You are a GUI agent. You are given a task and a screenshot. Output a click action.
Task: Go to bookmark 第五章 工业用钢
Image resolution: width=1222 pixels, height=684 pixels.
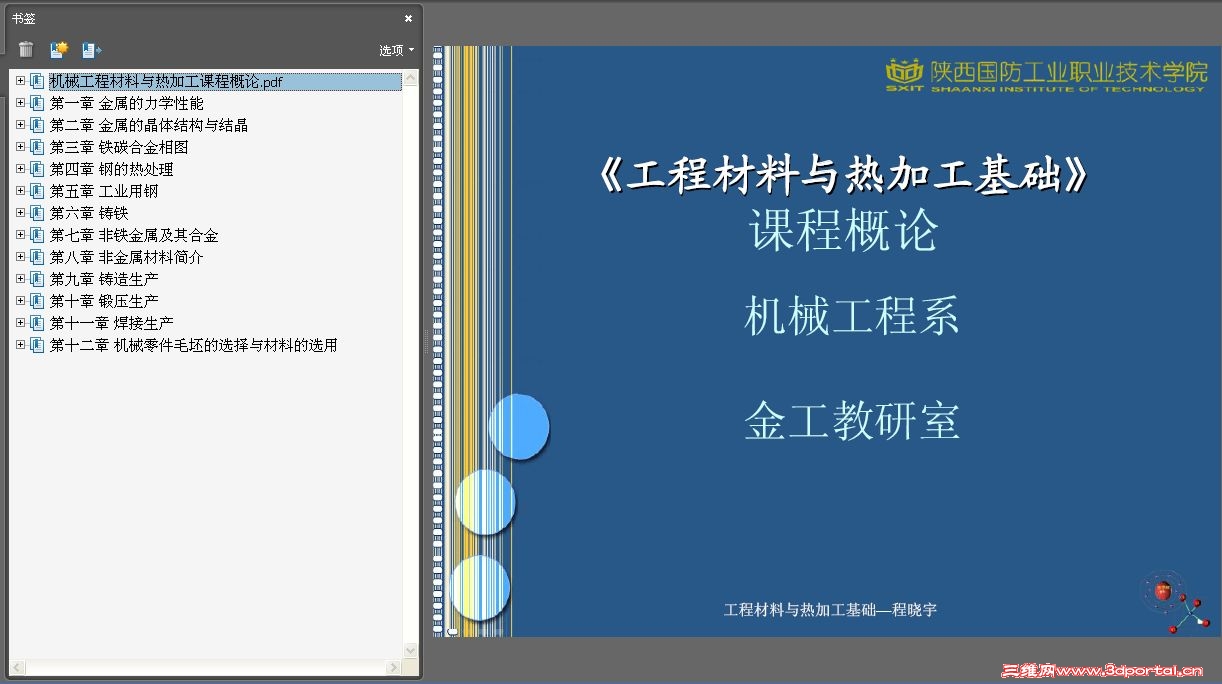[104, 191]
